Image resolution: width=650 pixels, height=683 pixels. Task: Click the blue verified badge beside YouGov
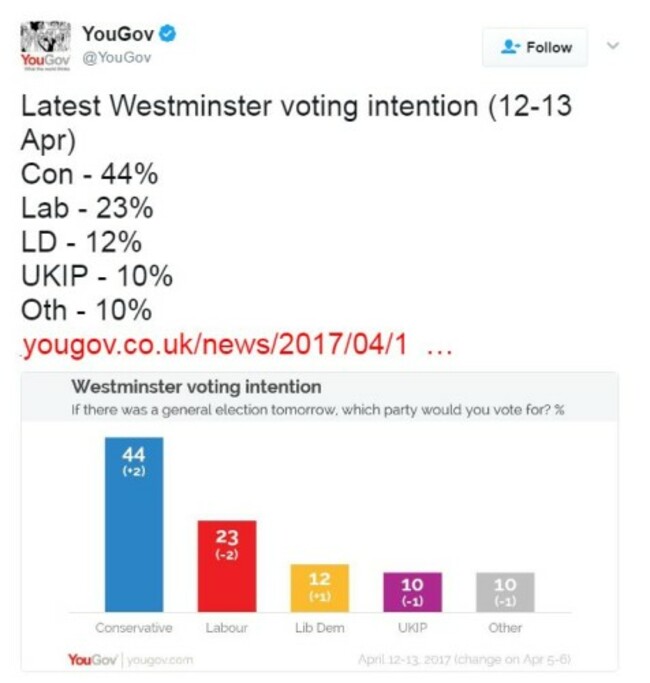tap(167, 34)
